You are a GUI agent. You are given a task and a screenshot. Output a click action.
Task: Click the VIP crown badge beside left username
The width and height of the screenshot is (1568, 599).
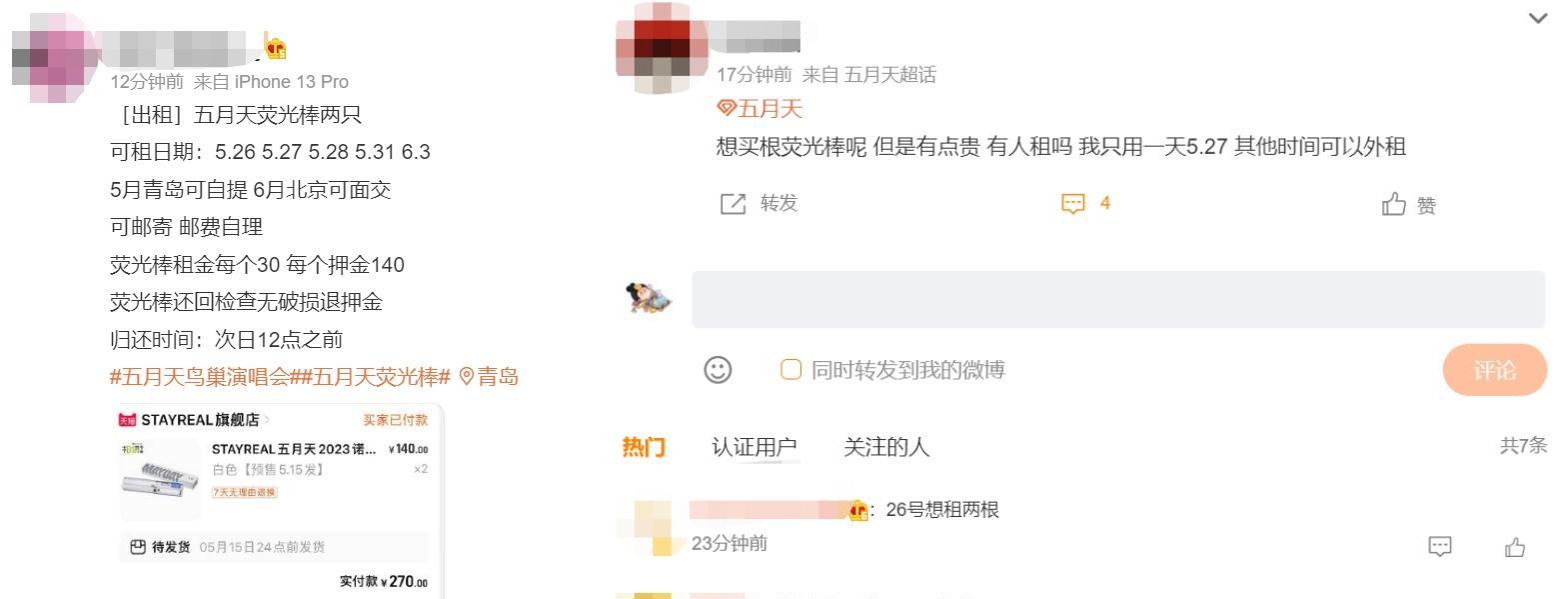point(276,46)
